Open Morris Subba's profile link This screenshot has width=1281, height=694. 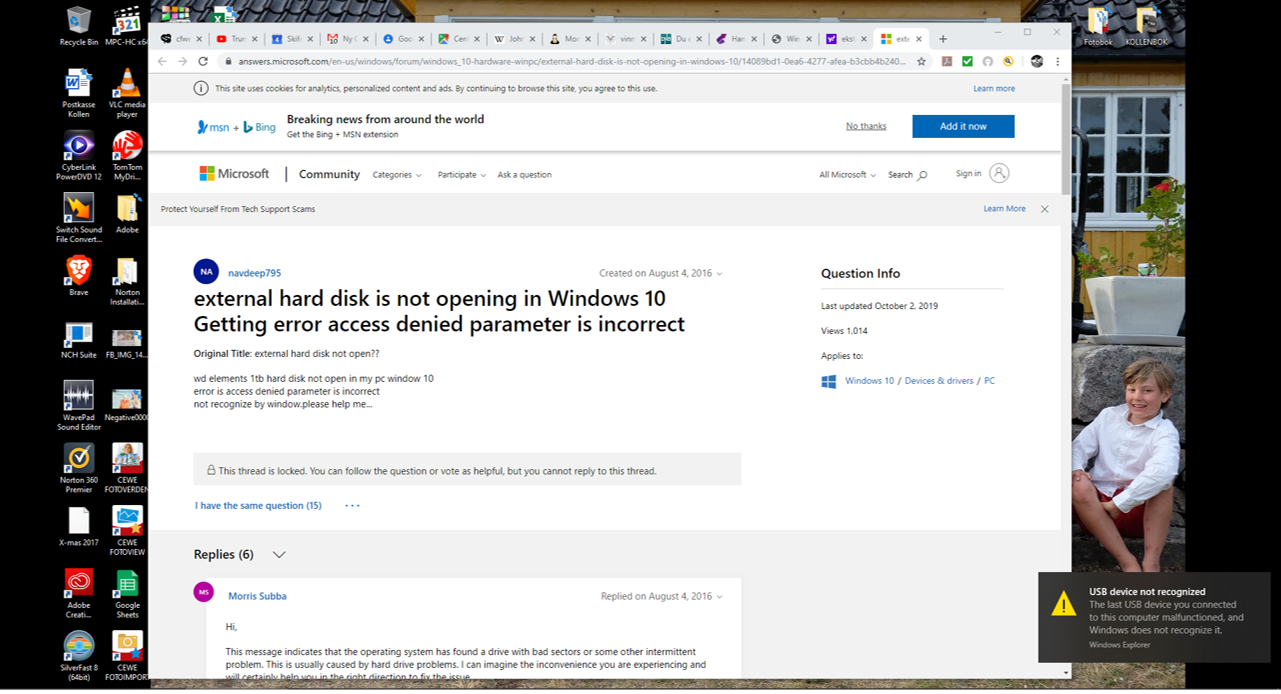click(257, 596)
